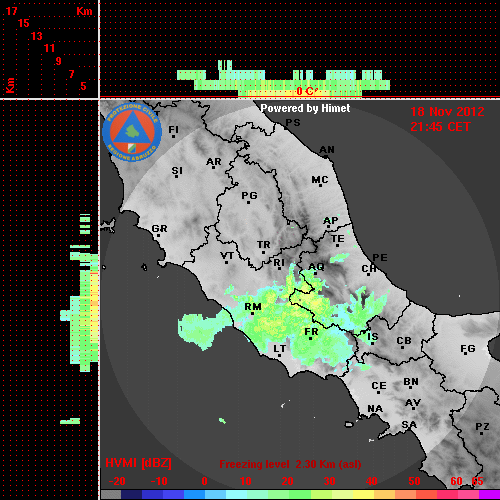This screenshot has height=500, width=500.
Task: Click the FI city marker
Action: click(x=173, y=136)
